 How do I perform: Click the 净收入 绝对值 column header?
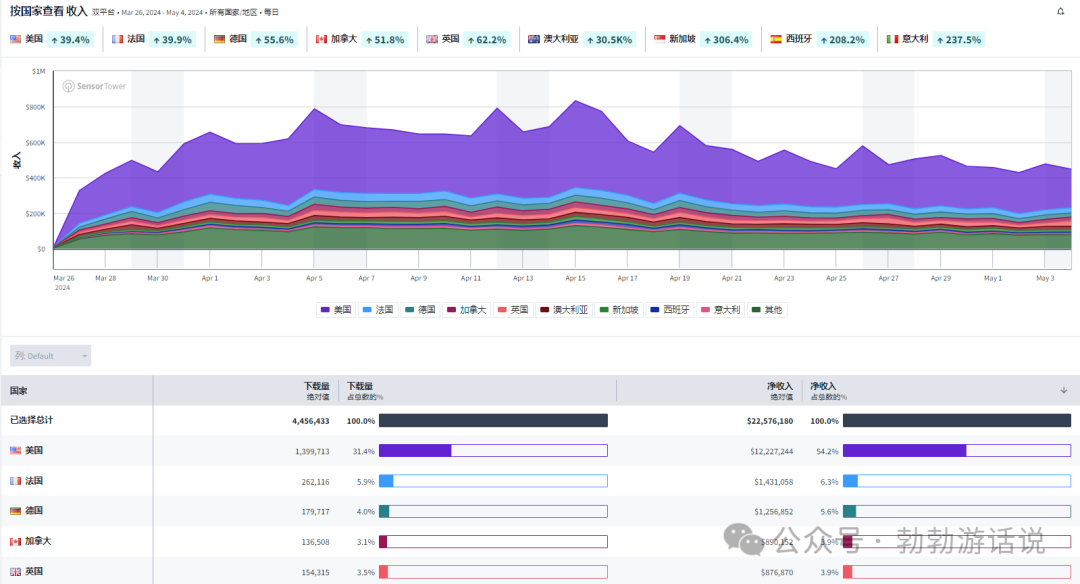coord(778,390)
